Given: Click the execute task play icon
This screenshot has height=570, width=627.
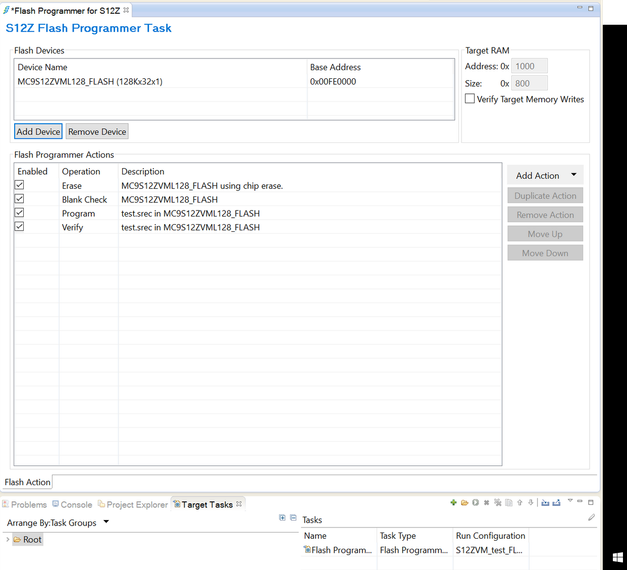Looking at the screenshot, I should (475, 503).
